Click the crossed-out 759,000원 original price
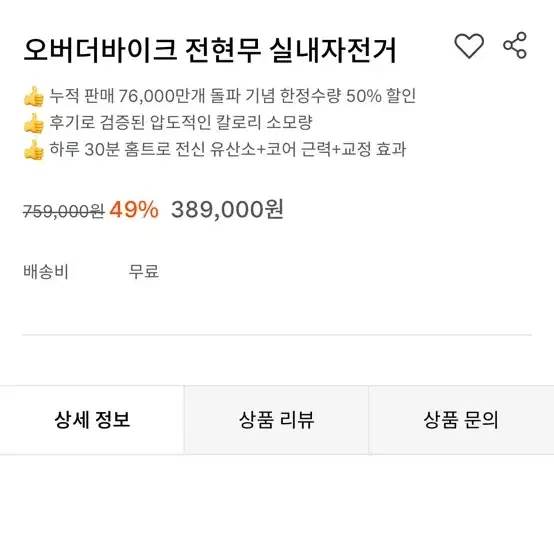Screen dimensions: 554x554 63,212
